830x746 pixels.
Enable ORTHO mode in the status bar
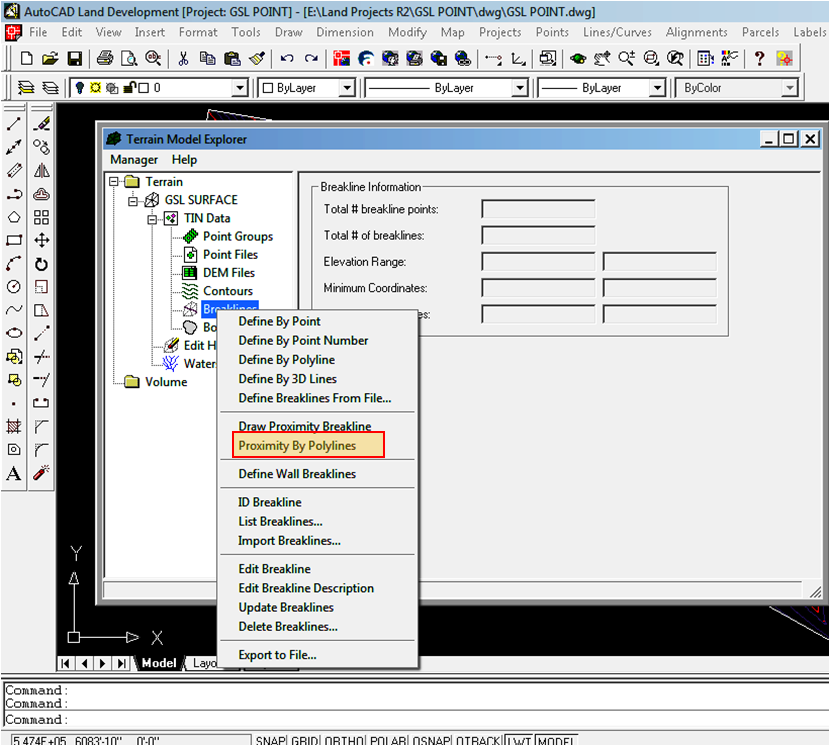(x=343, y=740)
